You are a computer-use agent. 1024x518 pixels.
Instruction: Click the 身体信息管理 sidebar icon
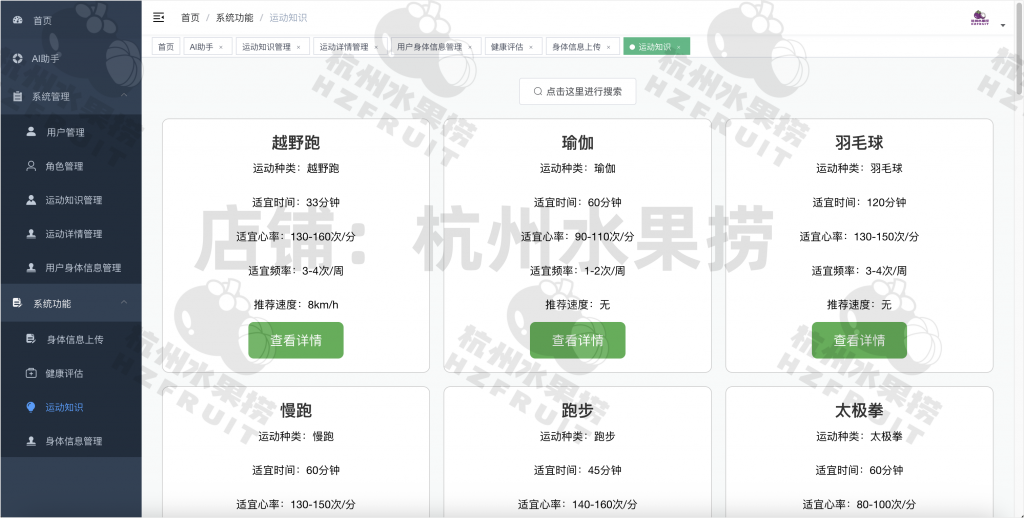(x=31, y=441)
